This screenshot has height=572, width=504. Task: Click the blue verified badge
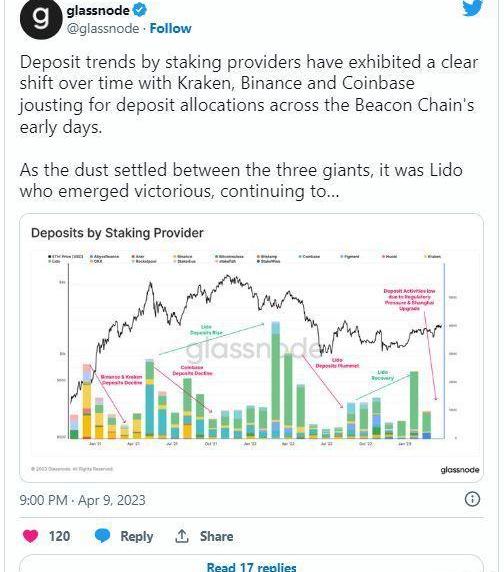[139, 10]
